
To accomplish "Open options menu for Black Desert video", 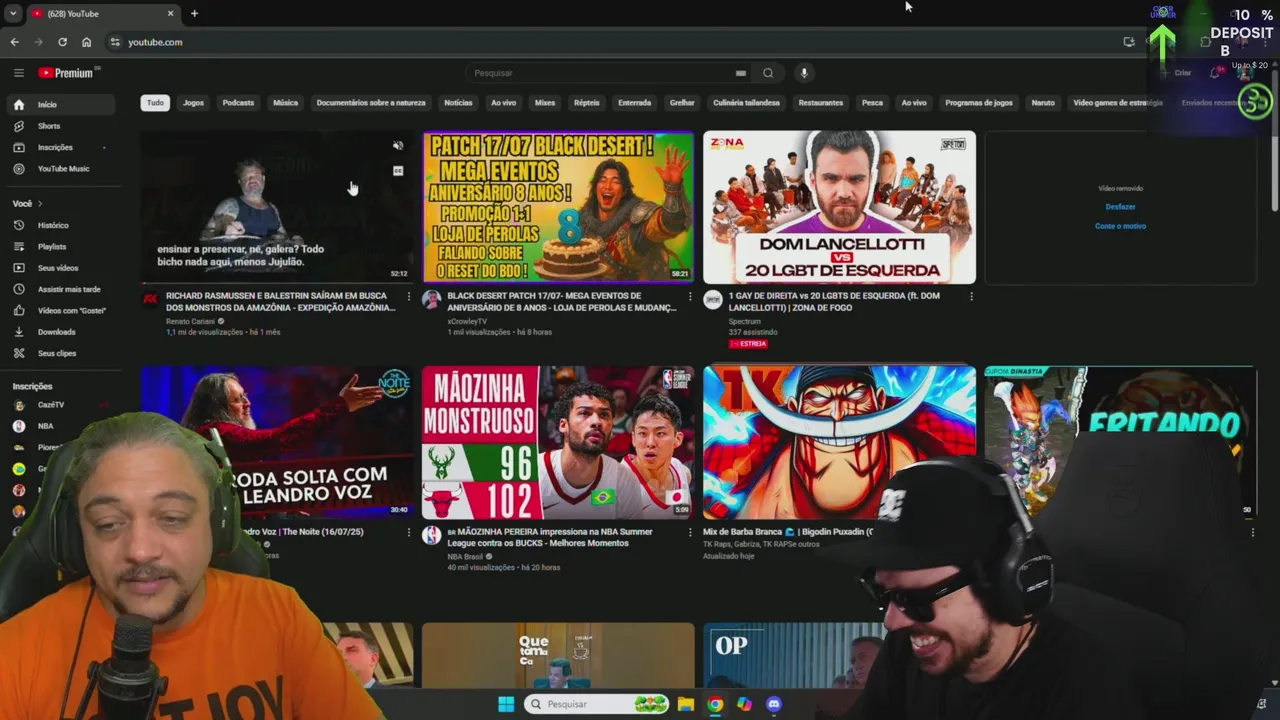I will (x=689, y=297).
